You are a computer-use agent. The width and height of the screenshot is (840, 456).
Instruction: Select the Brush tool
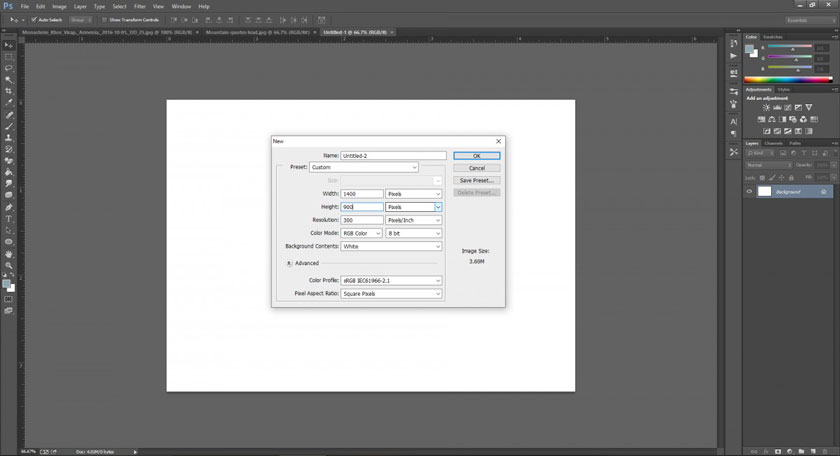pyautogui.click(x=9, y=126)
